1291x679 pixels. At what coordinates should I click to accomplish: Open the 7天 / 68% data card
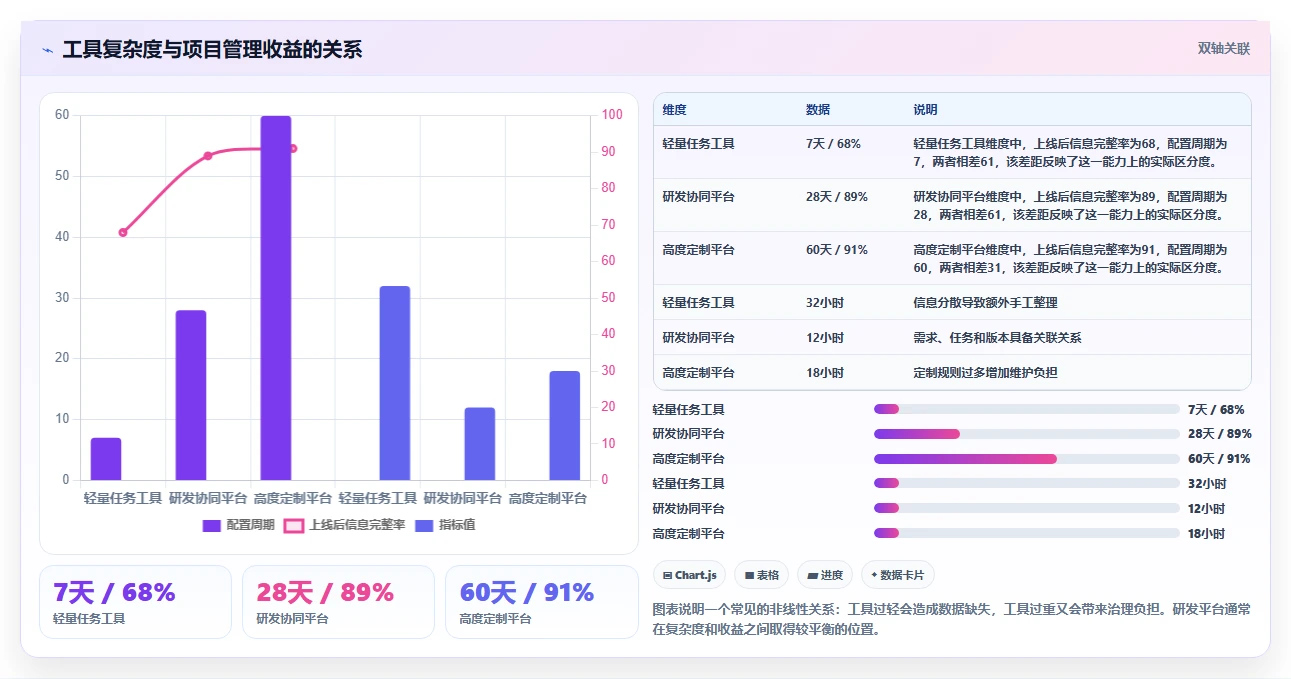coord(134,602)
